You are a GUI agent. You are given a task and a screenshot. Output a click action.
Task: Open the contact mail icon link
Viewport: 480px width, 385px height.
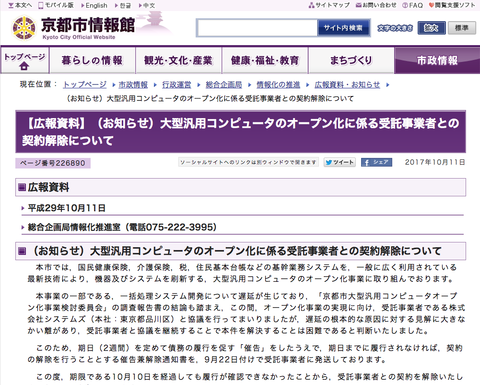click(x=376, y=5)
